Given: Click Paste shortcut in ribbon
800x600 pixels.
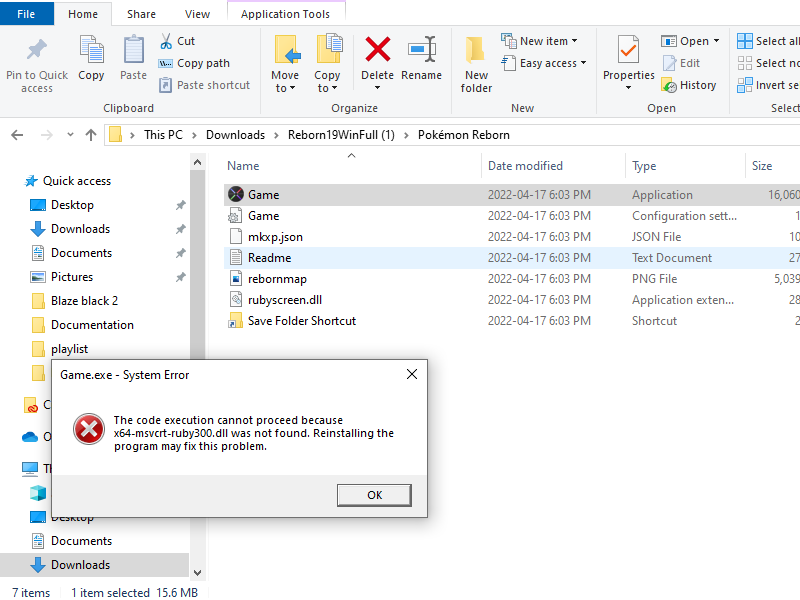Looking at the screenshot, I should click(x=204, y=85).
